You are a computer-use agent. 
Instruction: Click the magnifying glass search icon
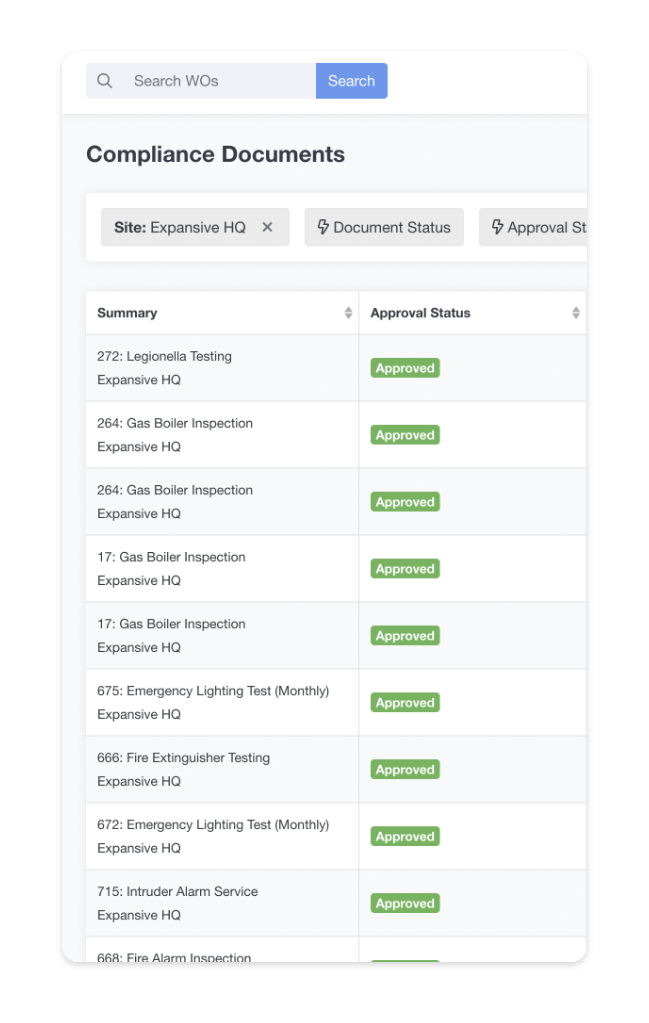[104, 81]
